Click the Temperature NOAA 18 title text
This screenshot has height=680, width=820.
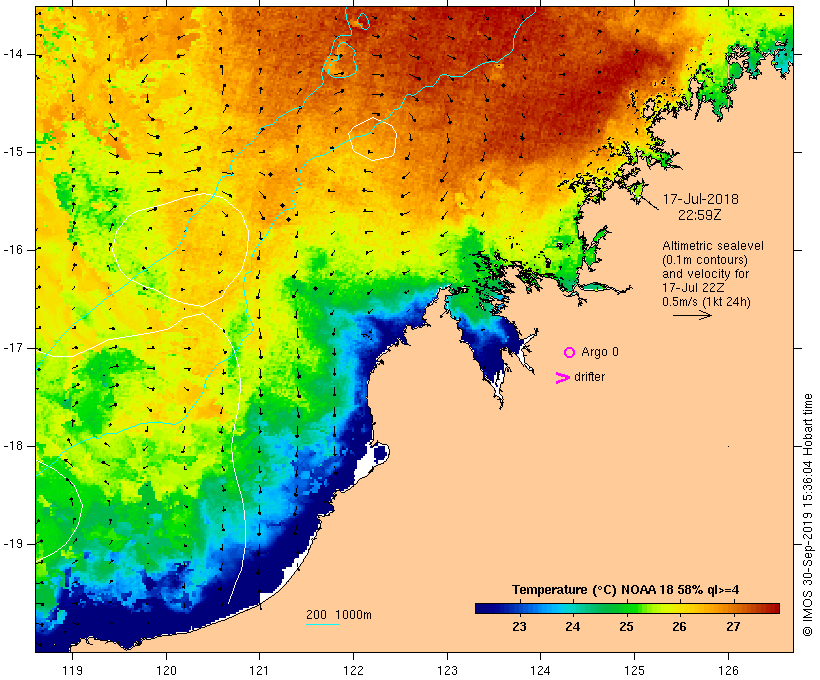pyautogui.click(x=625, y=590)
